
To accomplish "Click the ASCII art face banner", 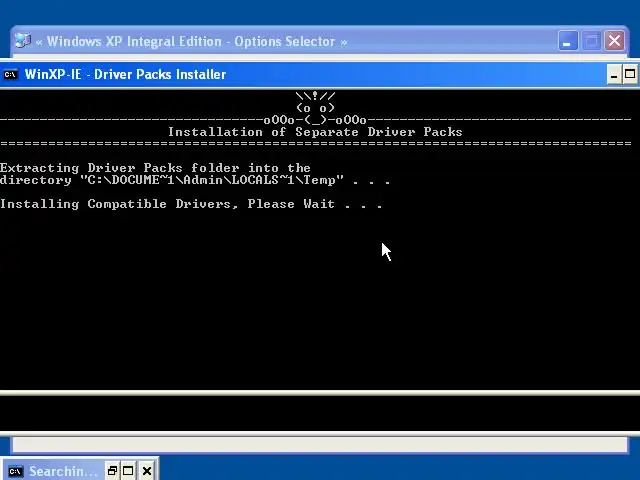I will coord(315,108).
